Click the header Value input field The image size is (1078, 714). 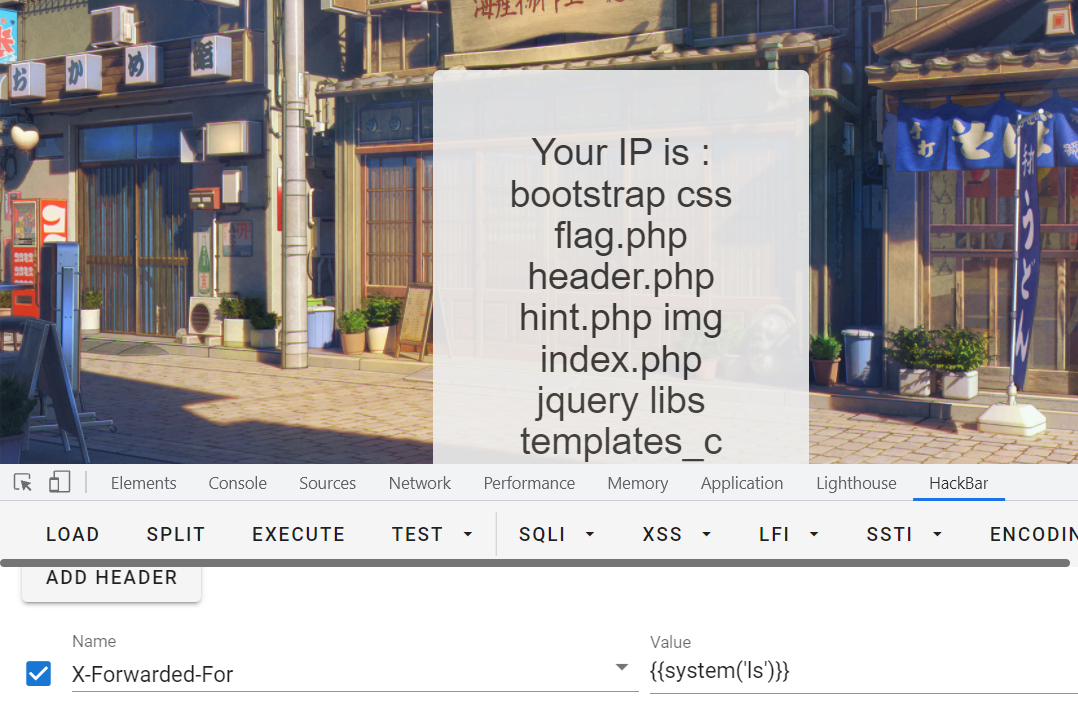[864, 671]
